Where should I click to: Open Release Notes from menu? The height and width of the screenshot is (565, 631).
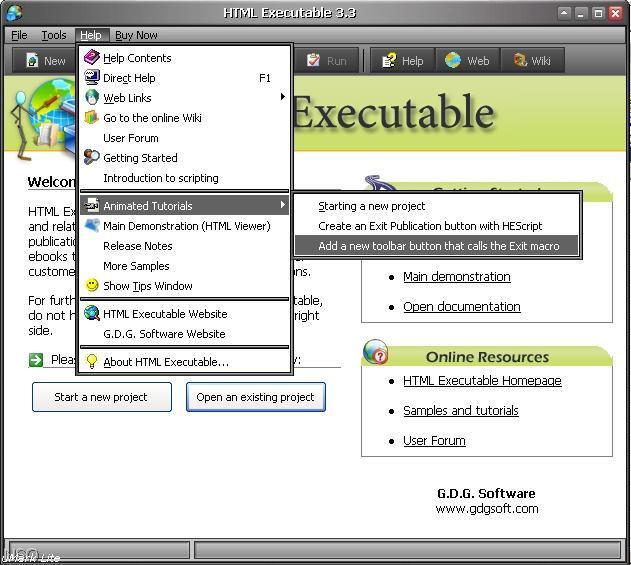coord(184,246)
